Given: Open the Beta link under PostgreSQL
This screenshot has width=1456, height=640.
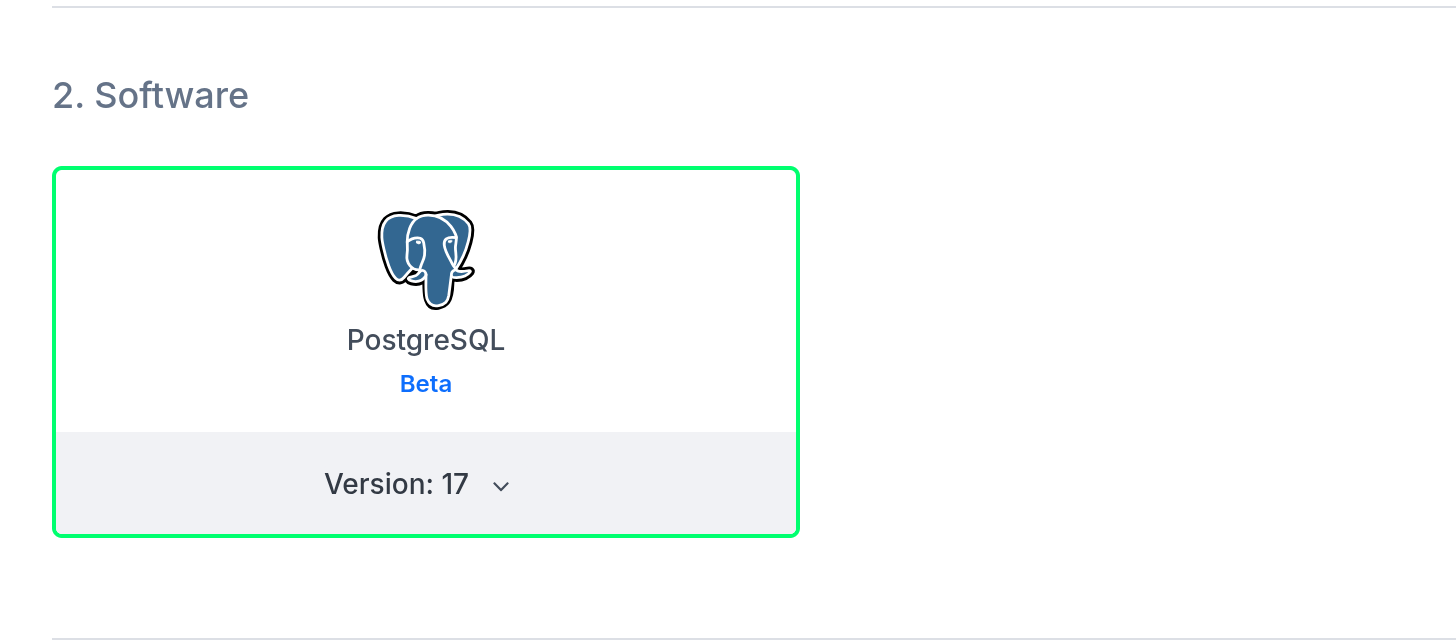Looking at the screenshot, I should [425, 384].
